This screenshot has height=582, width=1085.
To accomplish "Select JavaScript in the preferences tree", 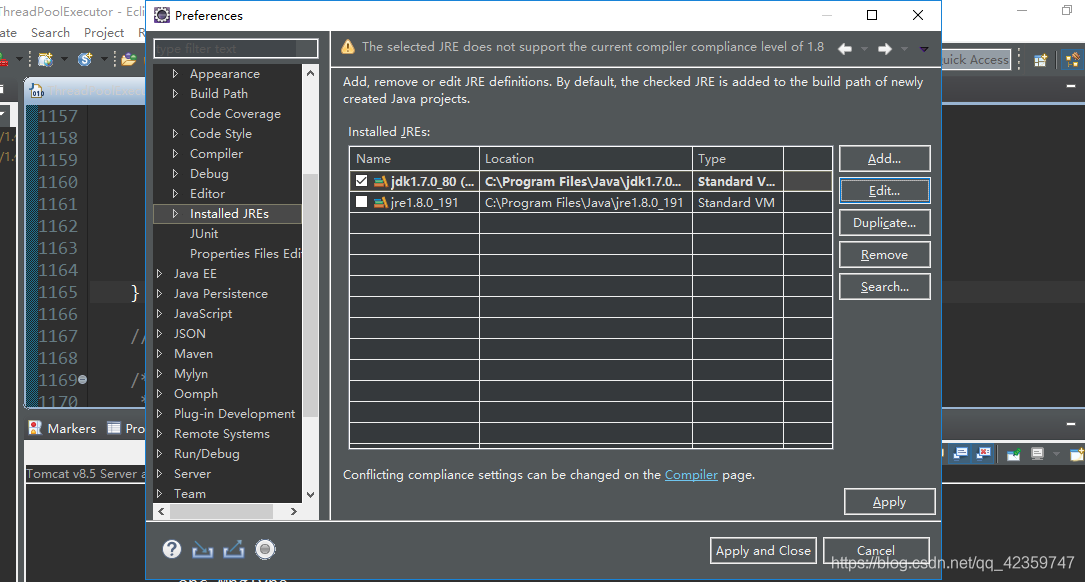I will [x=203, y=314].
